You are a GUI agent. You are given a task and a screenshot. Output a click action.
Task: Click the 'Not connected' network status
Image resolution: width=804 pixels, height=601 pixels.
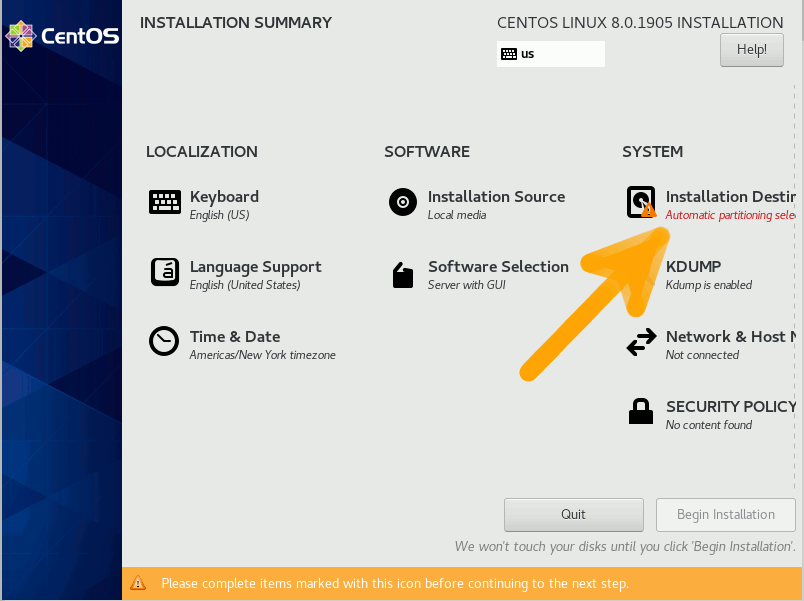702,355
